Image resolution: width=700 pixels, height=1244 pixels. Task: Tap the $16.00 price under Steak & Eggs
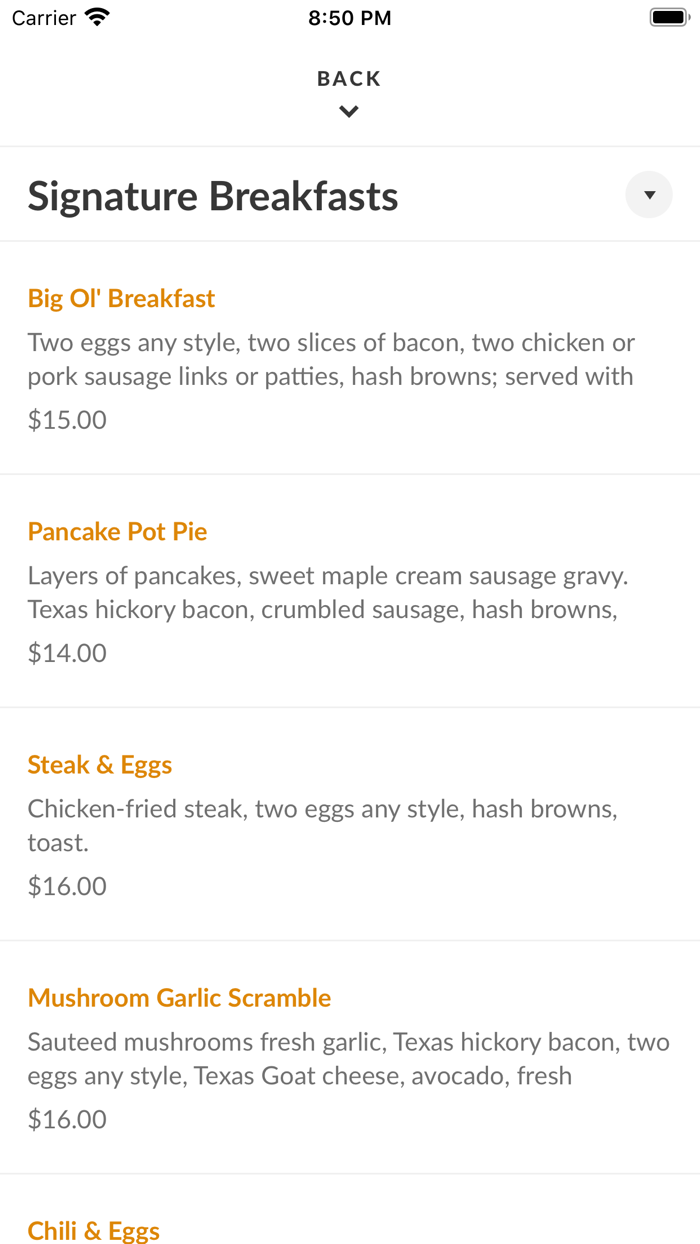point(66,885)
